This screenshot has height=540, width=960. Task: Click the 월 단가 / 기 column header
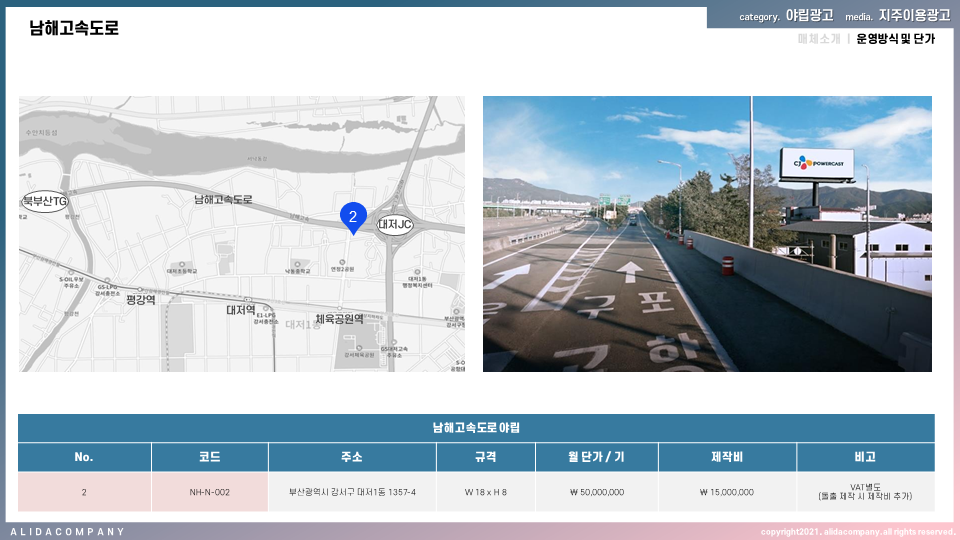click(596, 457)
